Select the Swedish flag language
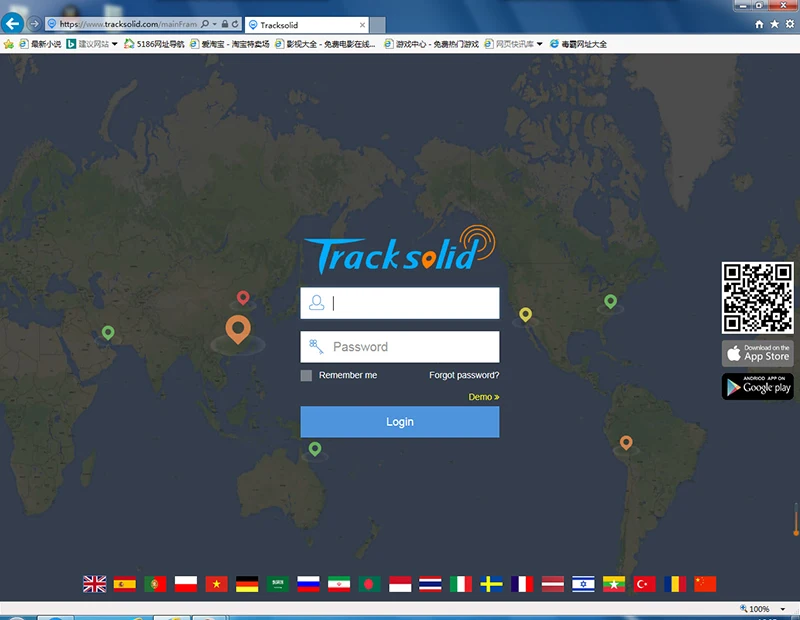Screen dimensions: 800x620 point(491,584)
